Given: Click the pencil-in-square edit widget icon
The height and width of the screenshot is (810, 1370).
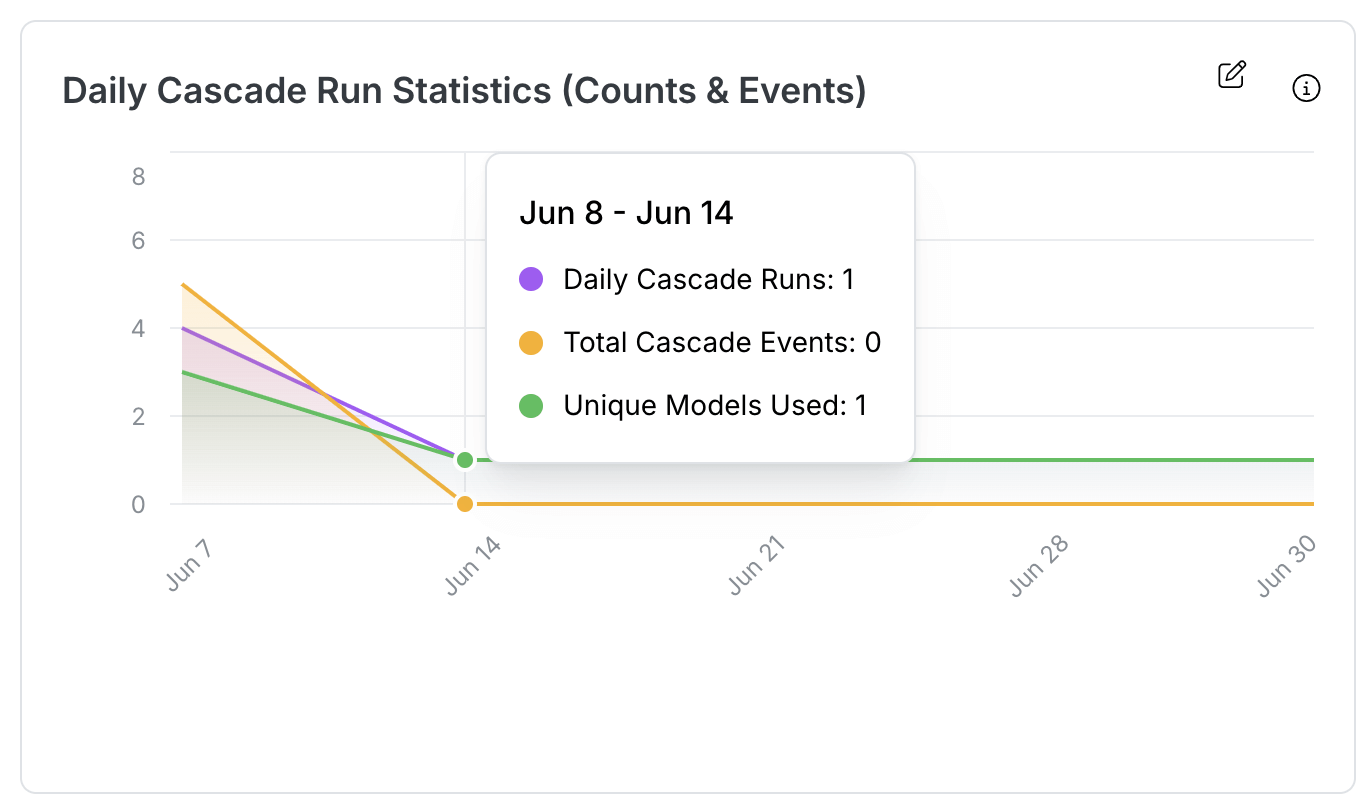Looking at the screenshot, I should (x=1231, y=74).
